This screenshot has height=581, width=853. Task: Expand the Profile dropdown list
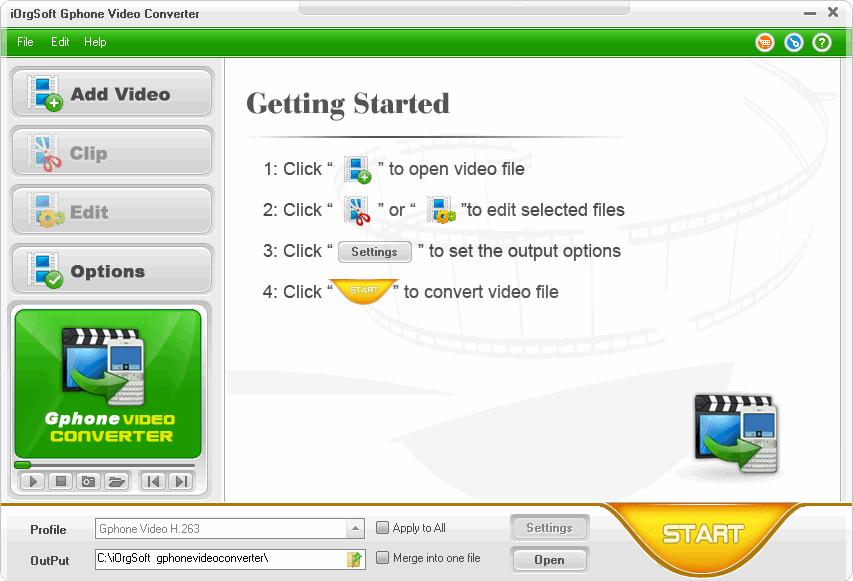click(x=355, y=529)
